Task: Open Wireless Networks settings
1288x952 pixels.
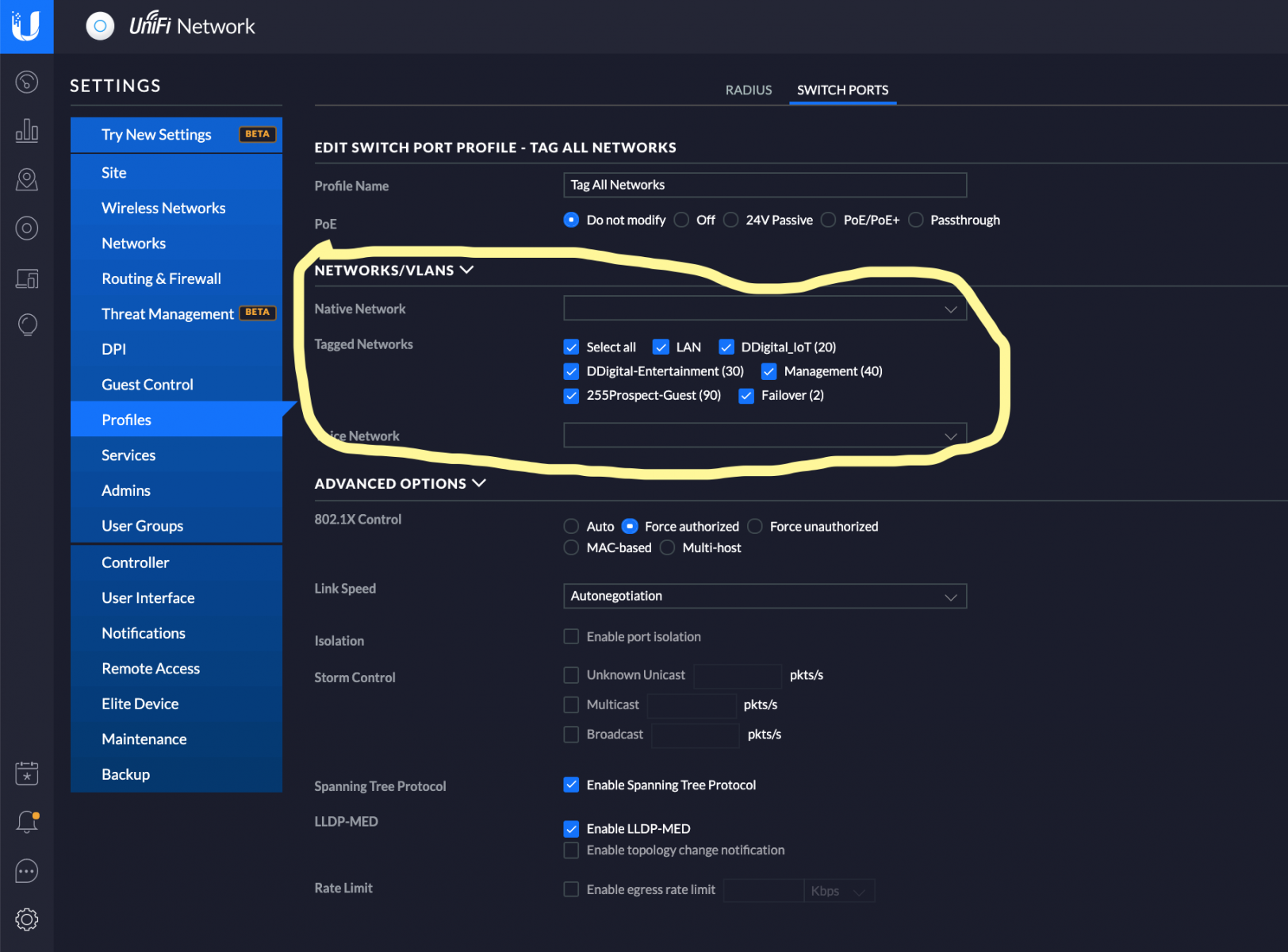Action: (x=176, y=208)
